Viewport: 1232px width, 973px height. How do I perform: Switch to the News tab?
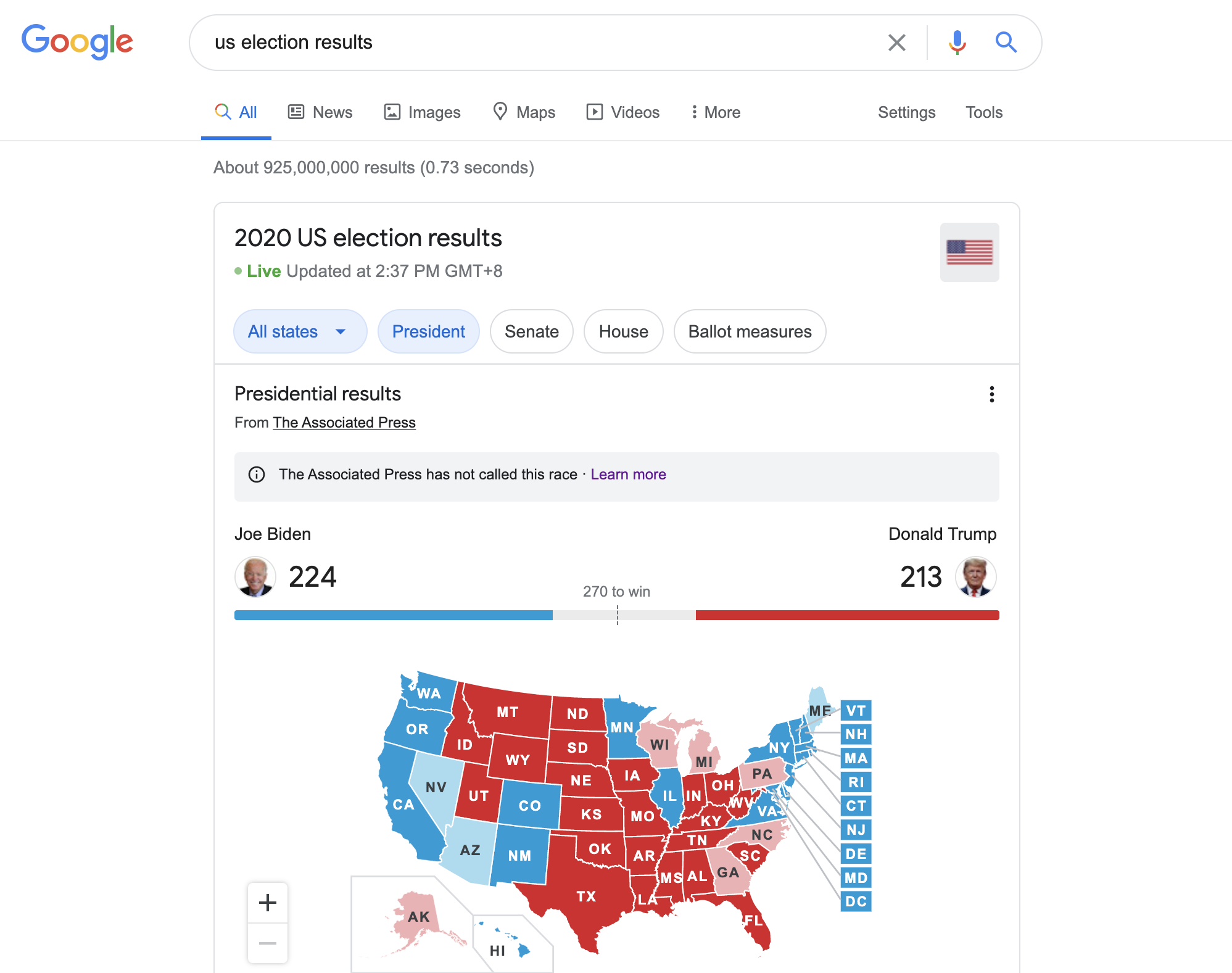320,112
